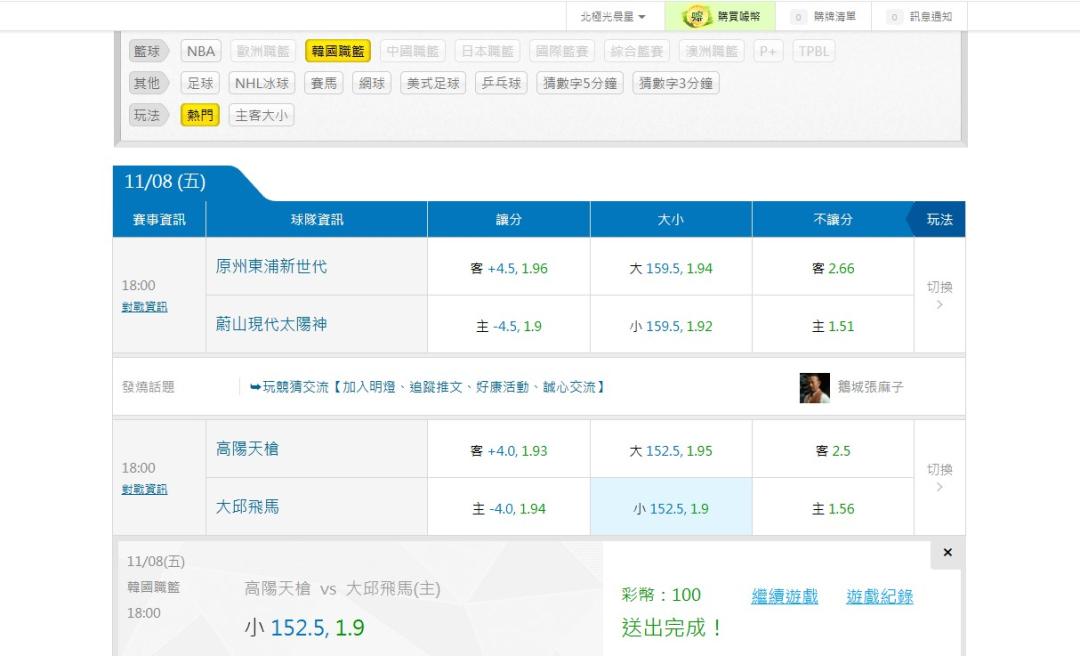The width and height of the screenshot is (1080, 656).
Task: Pick over bet 大 152.5, 1.95
Action: click(671, 451)
